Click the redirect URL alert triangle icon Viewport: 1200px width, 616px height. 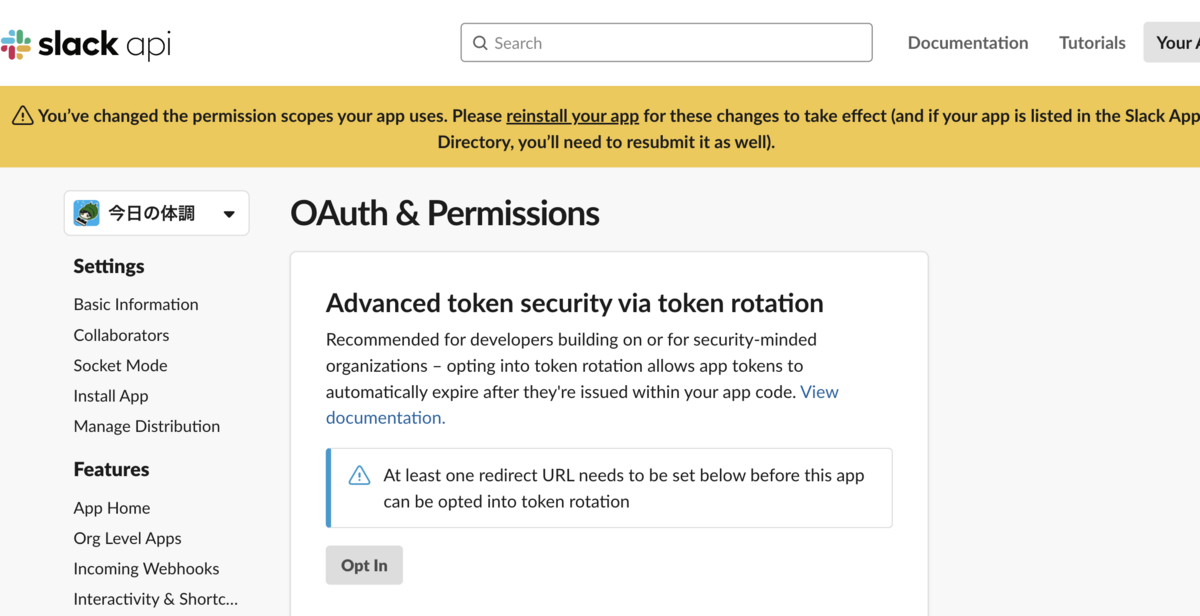coord(359,476)
